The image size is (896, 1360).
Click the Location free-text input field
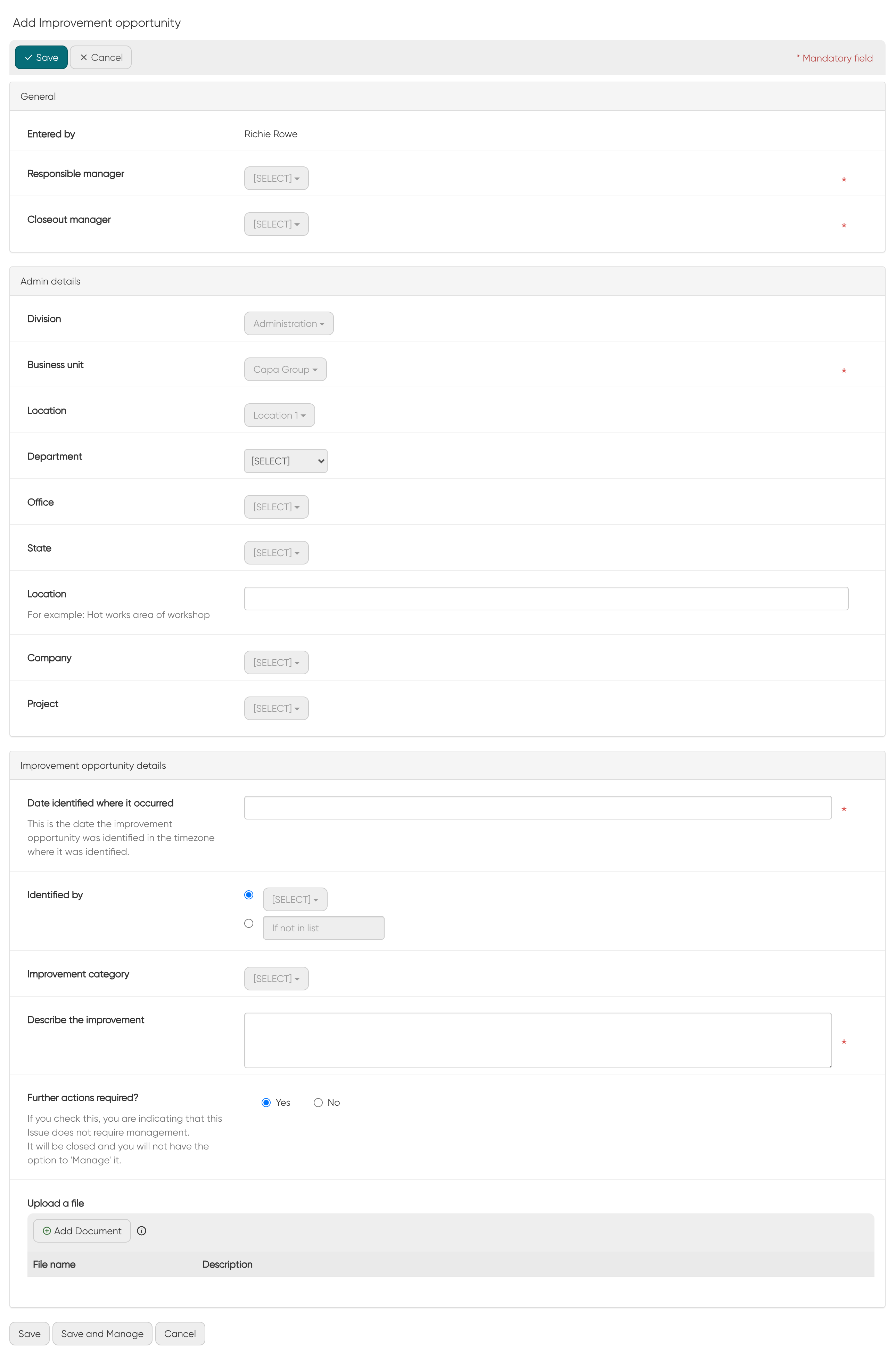(x=546, y=598)
